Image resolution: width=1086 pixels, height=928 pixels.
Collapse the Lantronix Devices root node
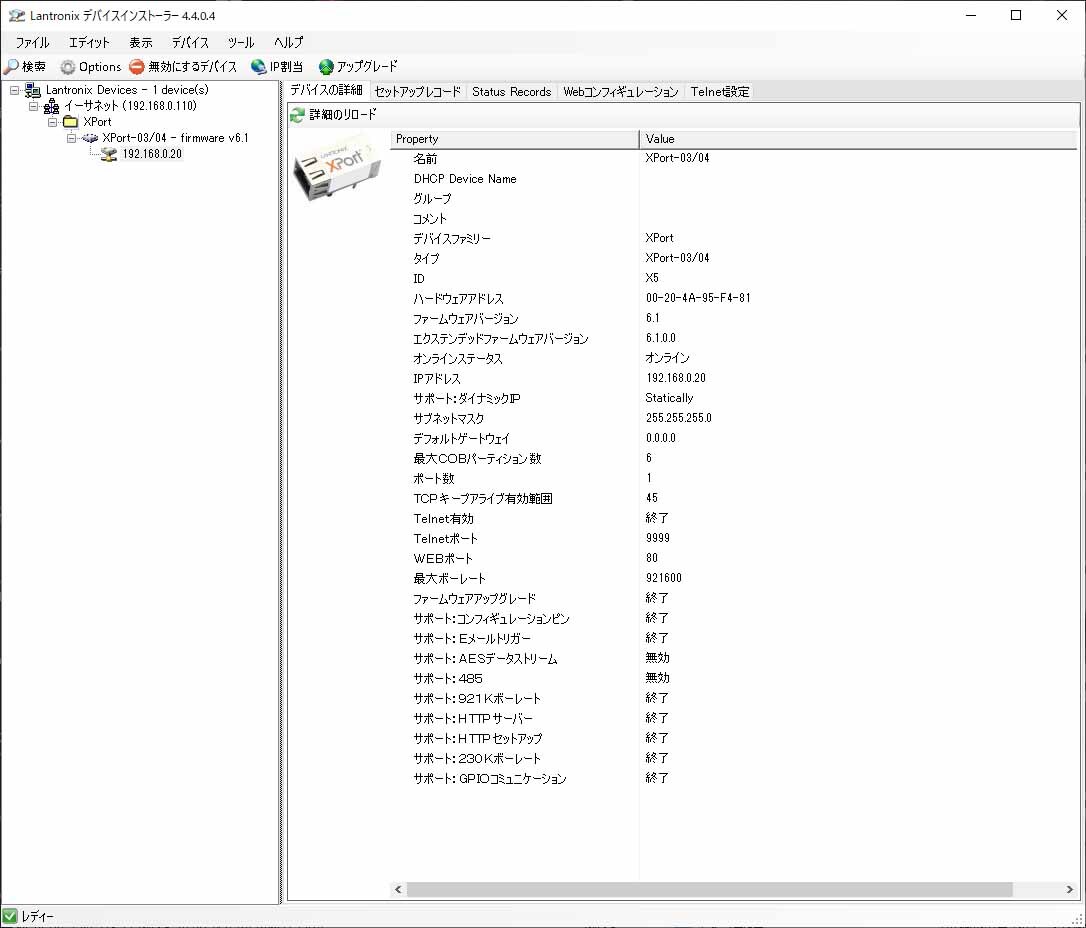click(x=15, y=90)
